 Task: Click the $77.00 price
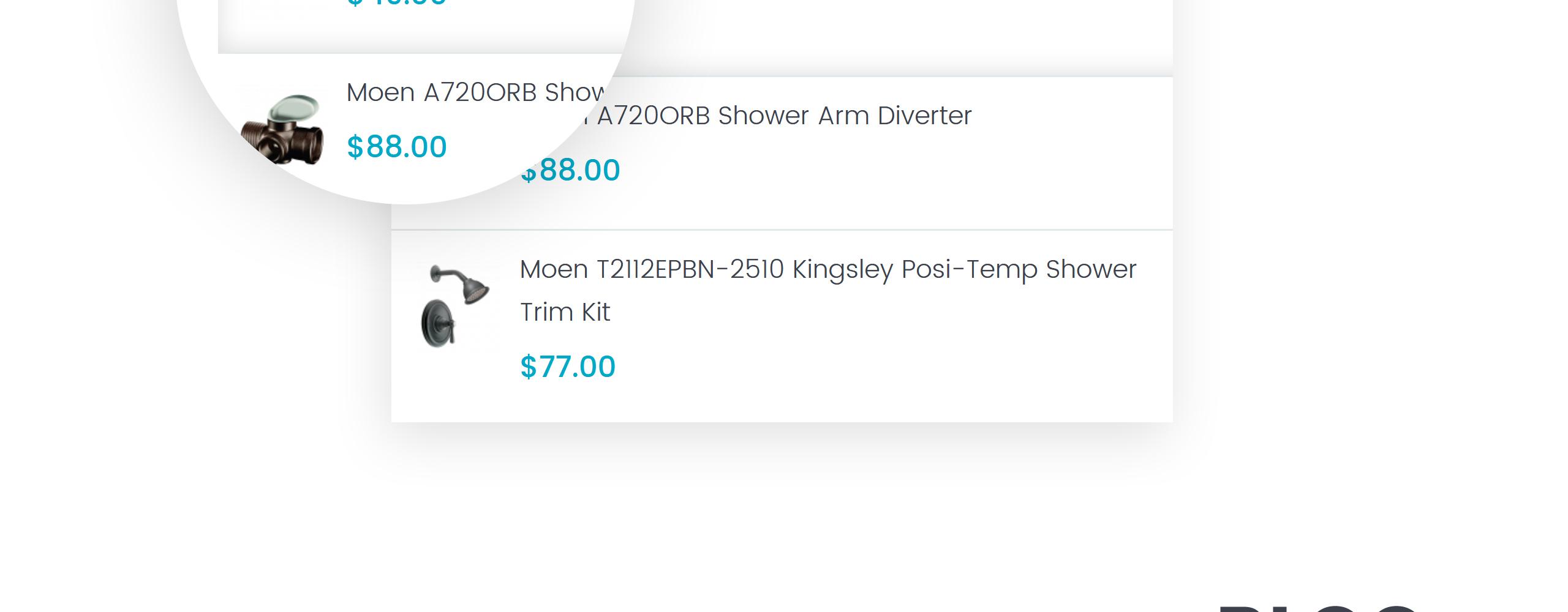point(568,367)
